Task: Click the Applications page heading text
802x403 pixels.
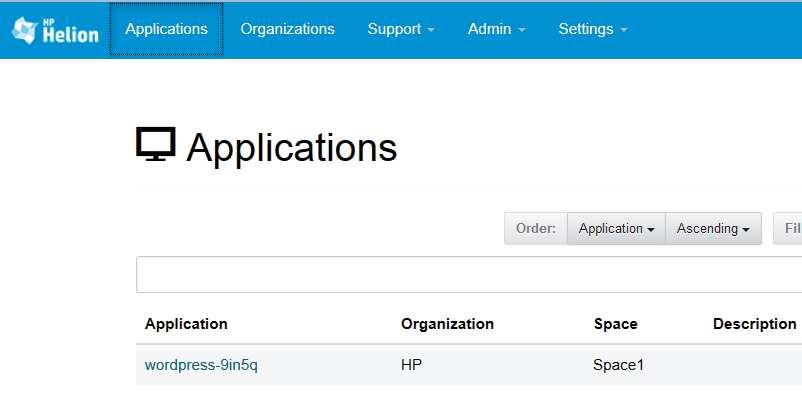Action: coord(292,148)
